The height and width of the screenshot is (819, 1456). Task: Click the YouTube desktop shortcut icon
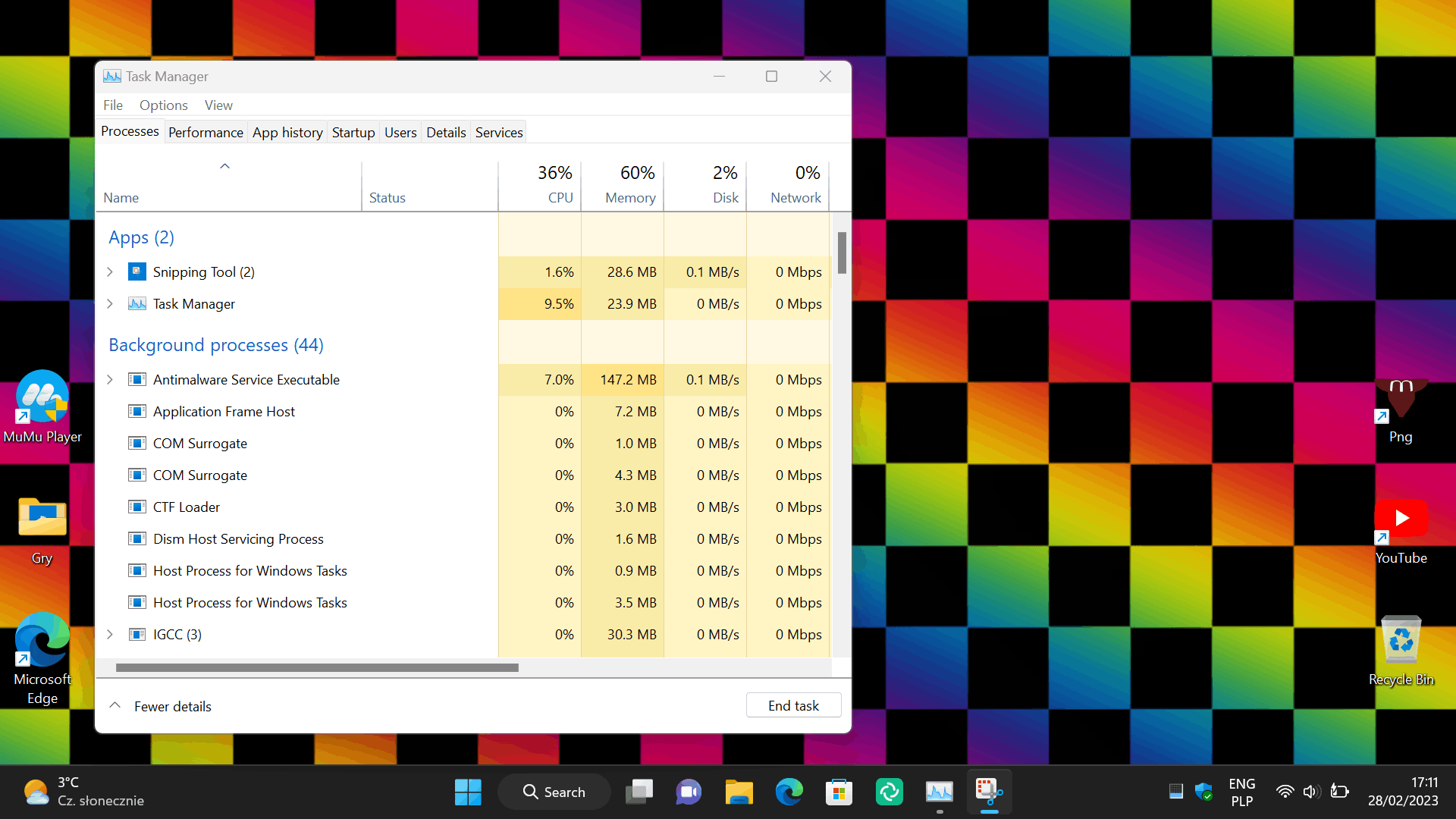click(1401, 519)
